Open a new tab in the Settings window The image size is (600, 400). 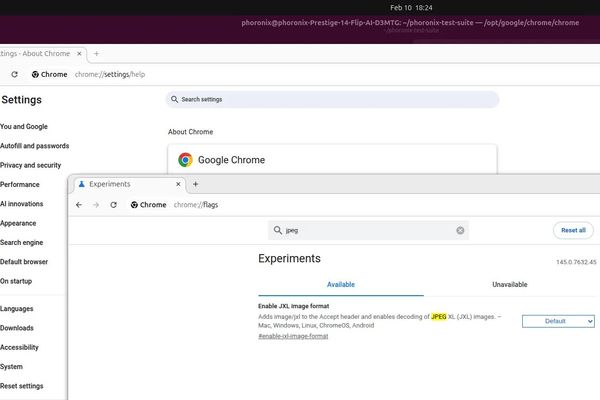click(96, 54)
